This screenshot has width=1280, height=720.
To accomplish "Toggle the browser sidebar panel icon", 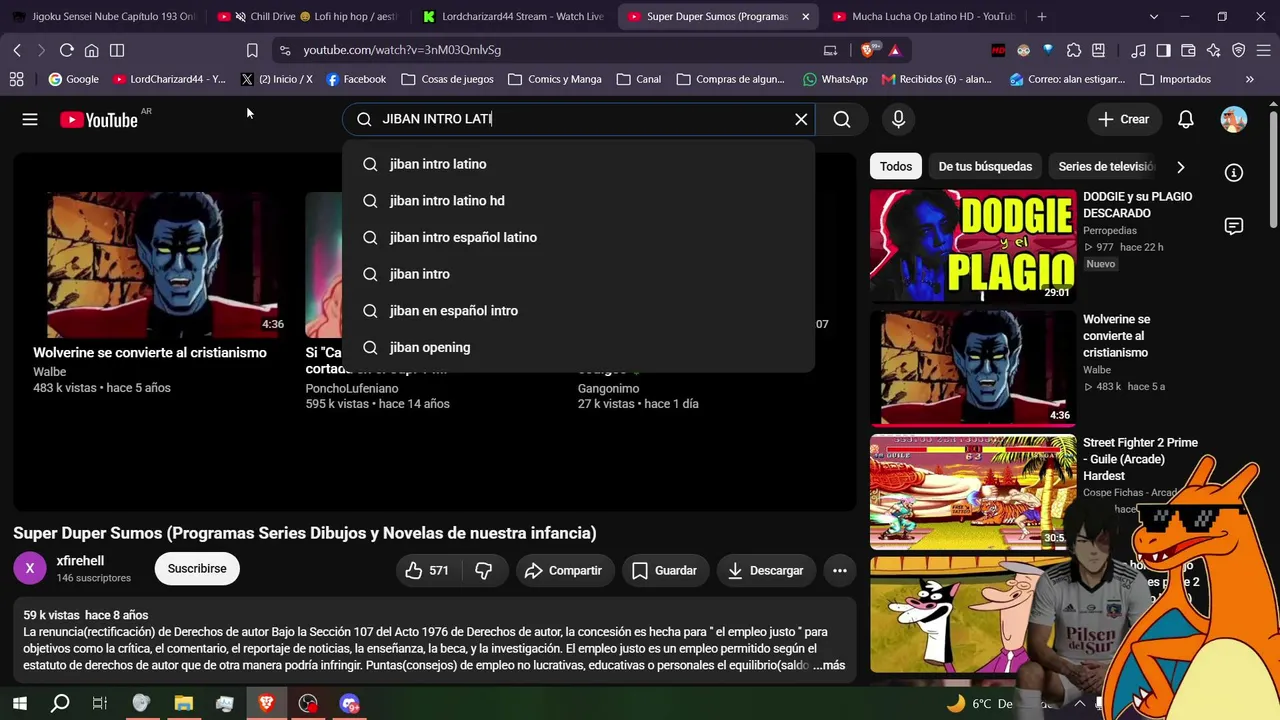I will pyautogui.click(x=117, y=50).
